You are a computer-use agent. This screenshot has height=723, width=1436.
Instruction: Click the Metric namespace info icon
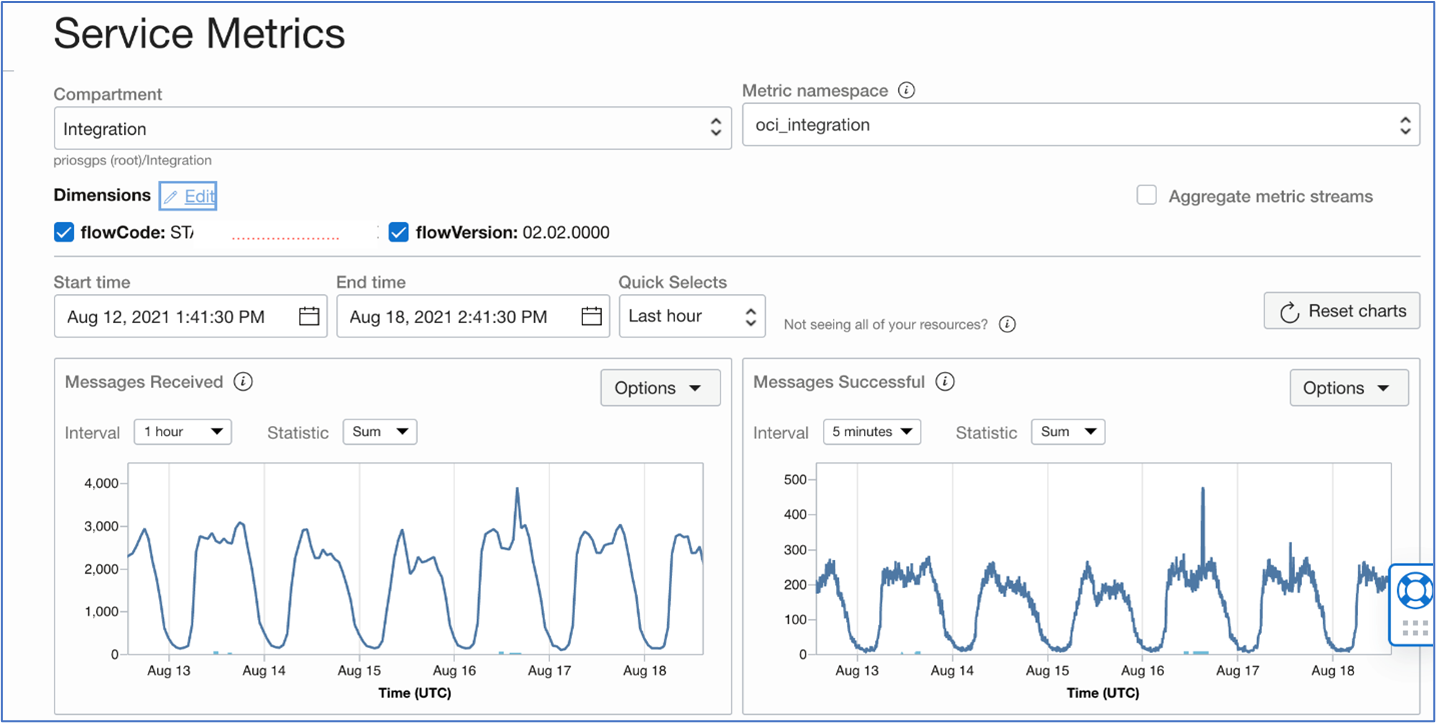click(907, 90)
